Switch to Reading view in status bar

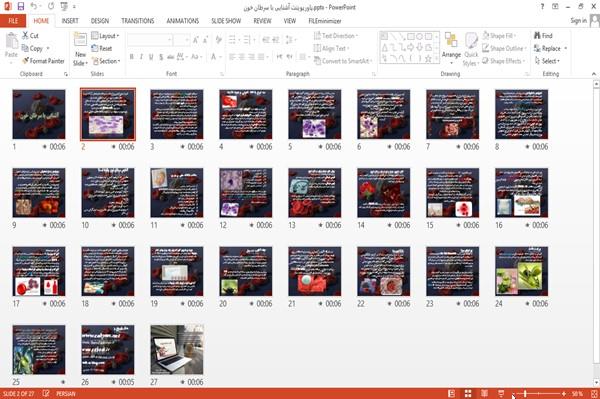tap(484, 394)
